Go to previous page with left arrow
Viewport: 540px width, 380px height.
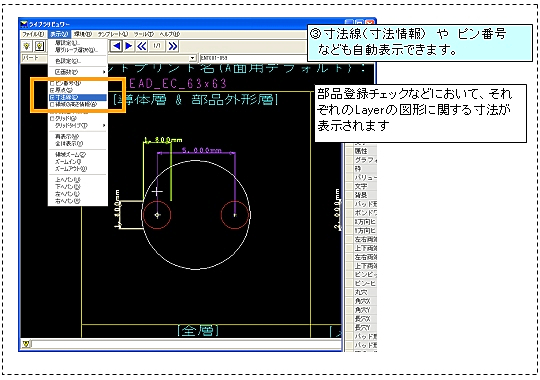[117, 46]
